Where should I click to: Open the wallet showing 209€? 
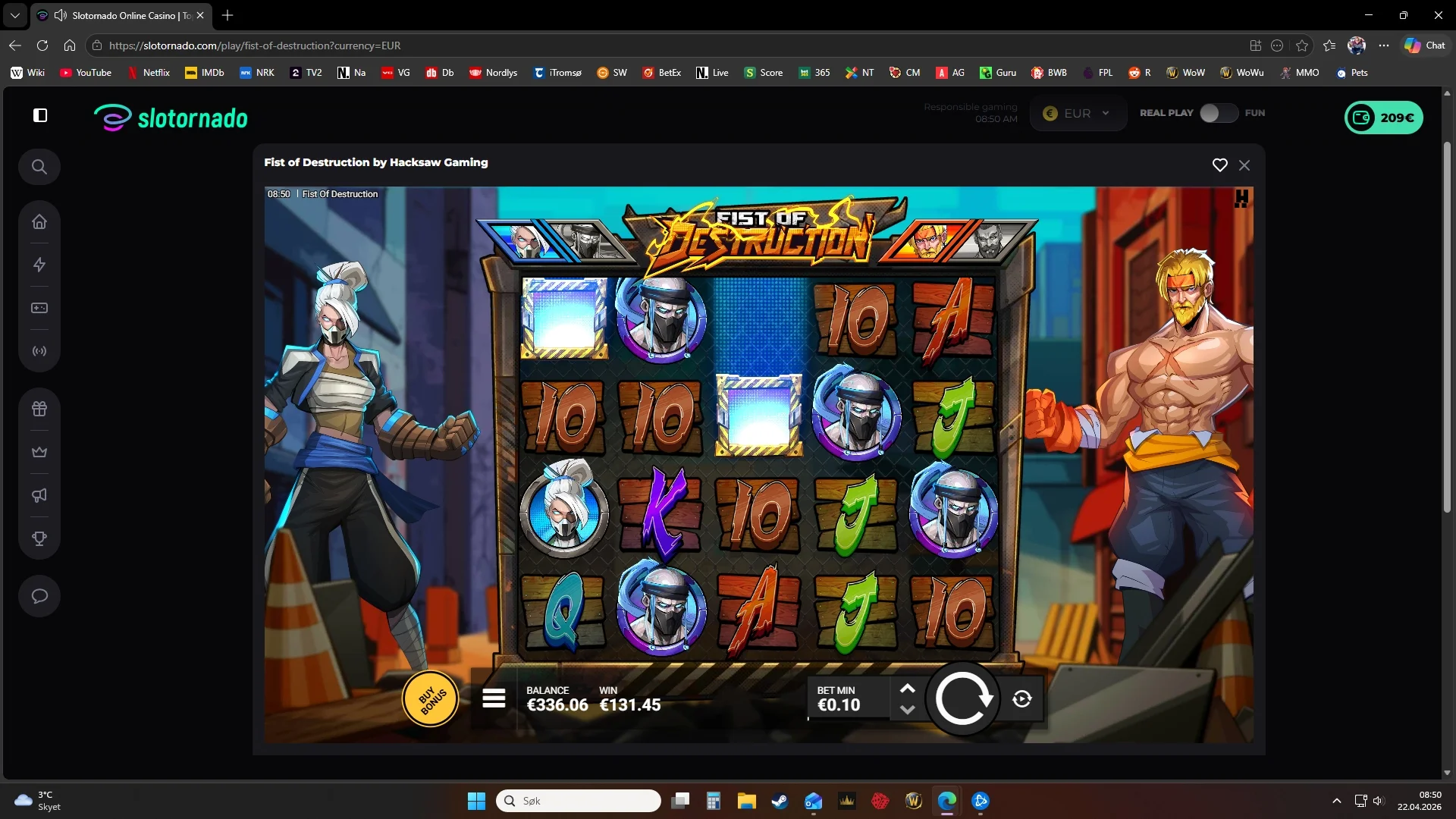click(x=1384, y=118)
